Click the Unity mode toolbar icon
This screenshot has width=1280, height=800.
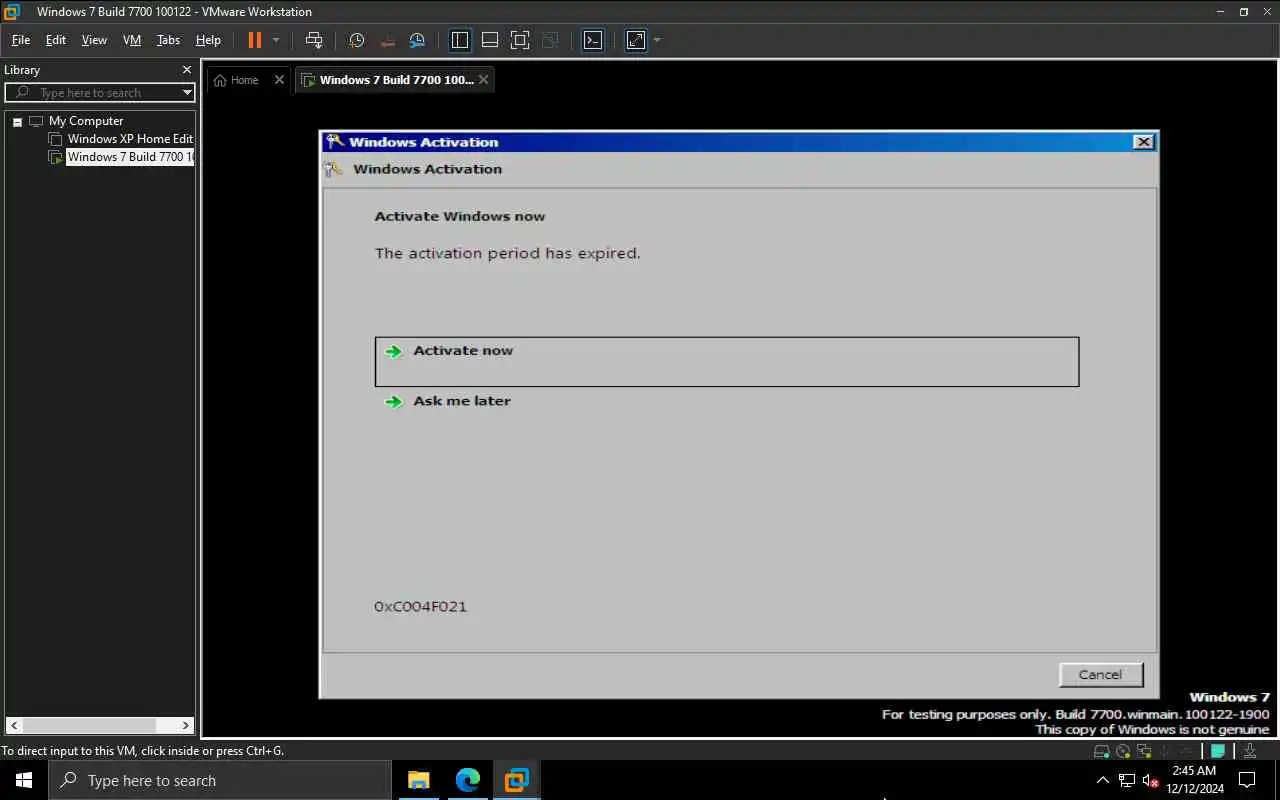pos(550,40)
